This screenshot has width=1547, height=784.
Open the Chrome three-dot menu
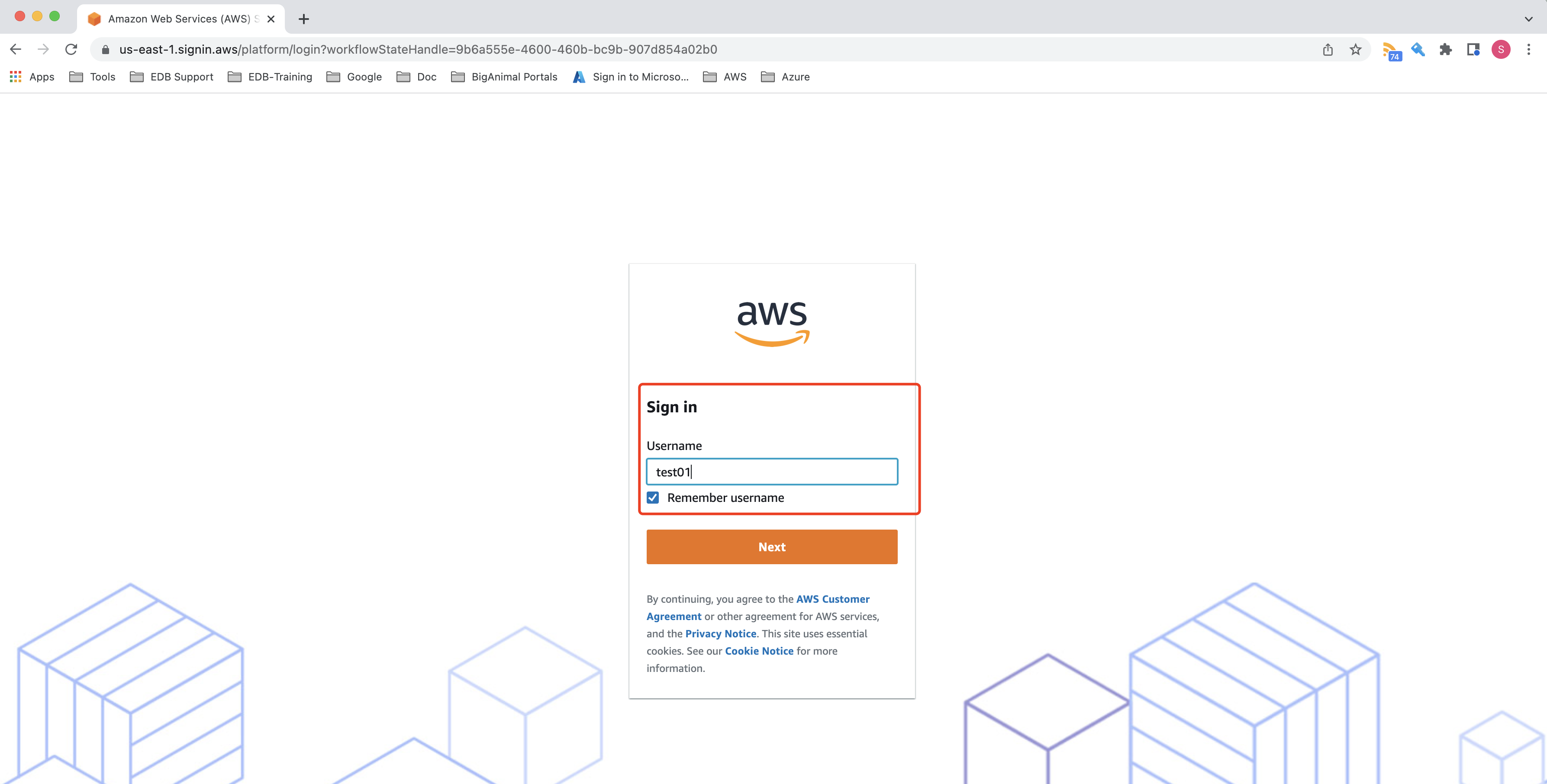pos(1528,49)
